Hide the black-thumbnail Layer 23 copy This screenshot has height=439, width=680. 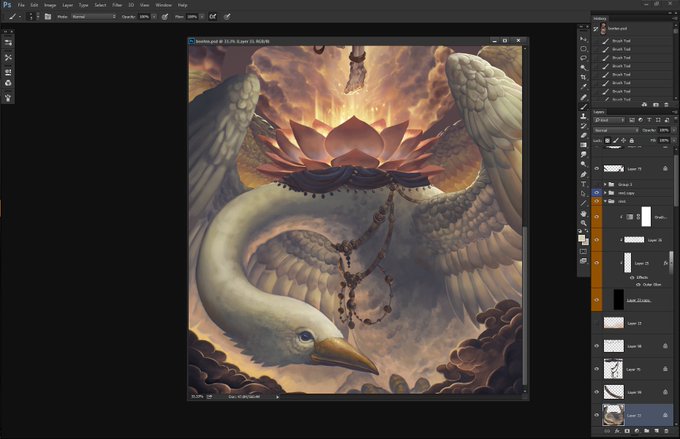(x=597, y=300)
